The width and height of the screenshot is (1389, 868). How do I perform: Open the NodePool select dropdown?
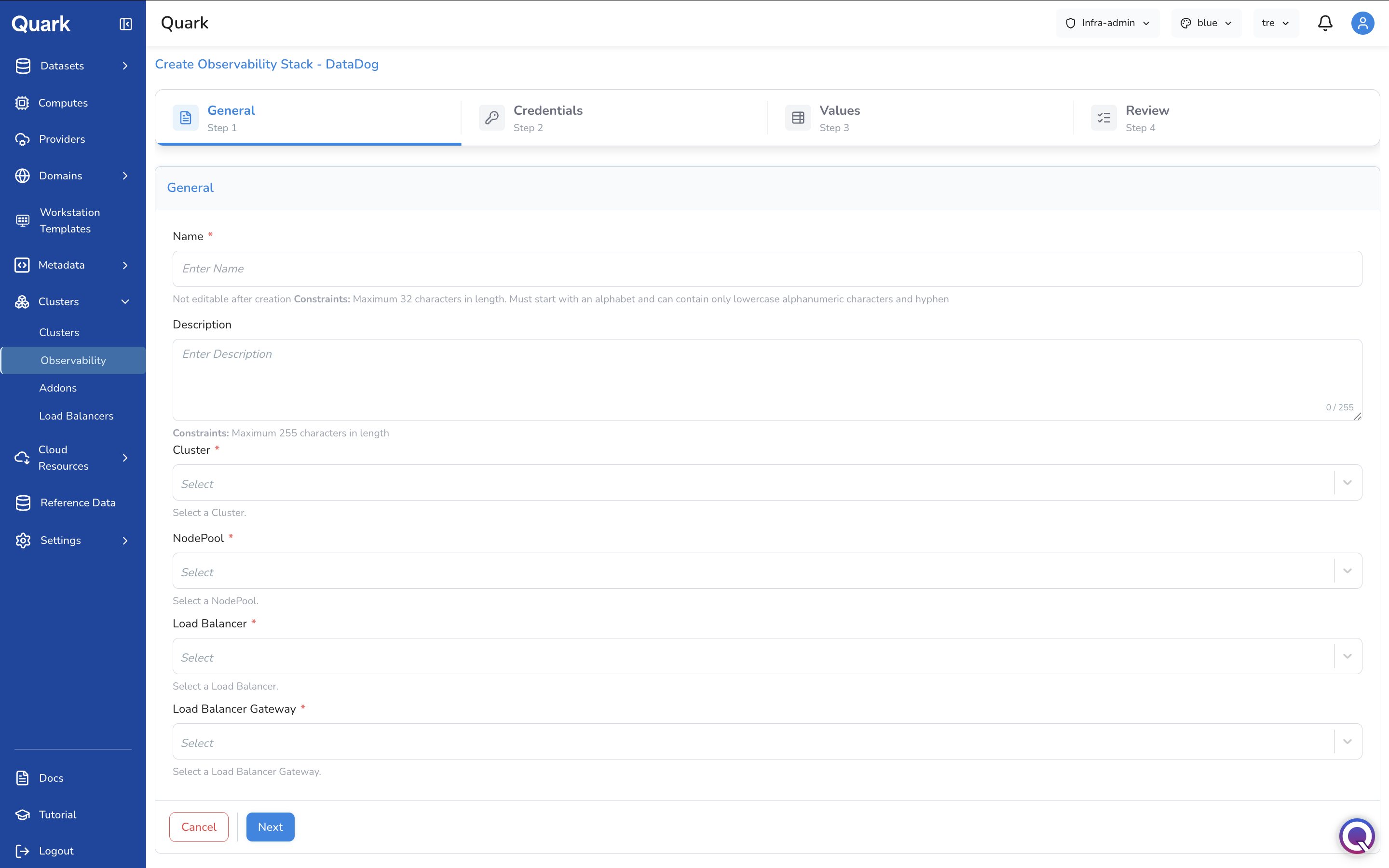coord(767,570)
